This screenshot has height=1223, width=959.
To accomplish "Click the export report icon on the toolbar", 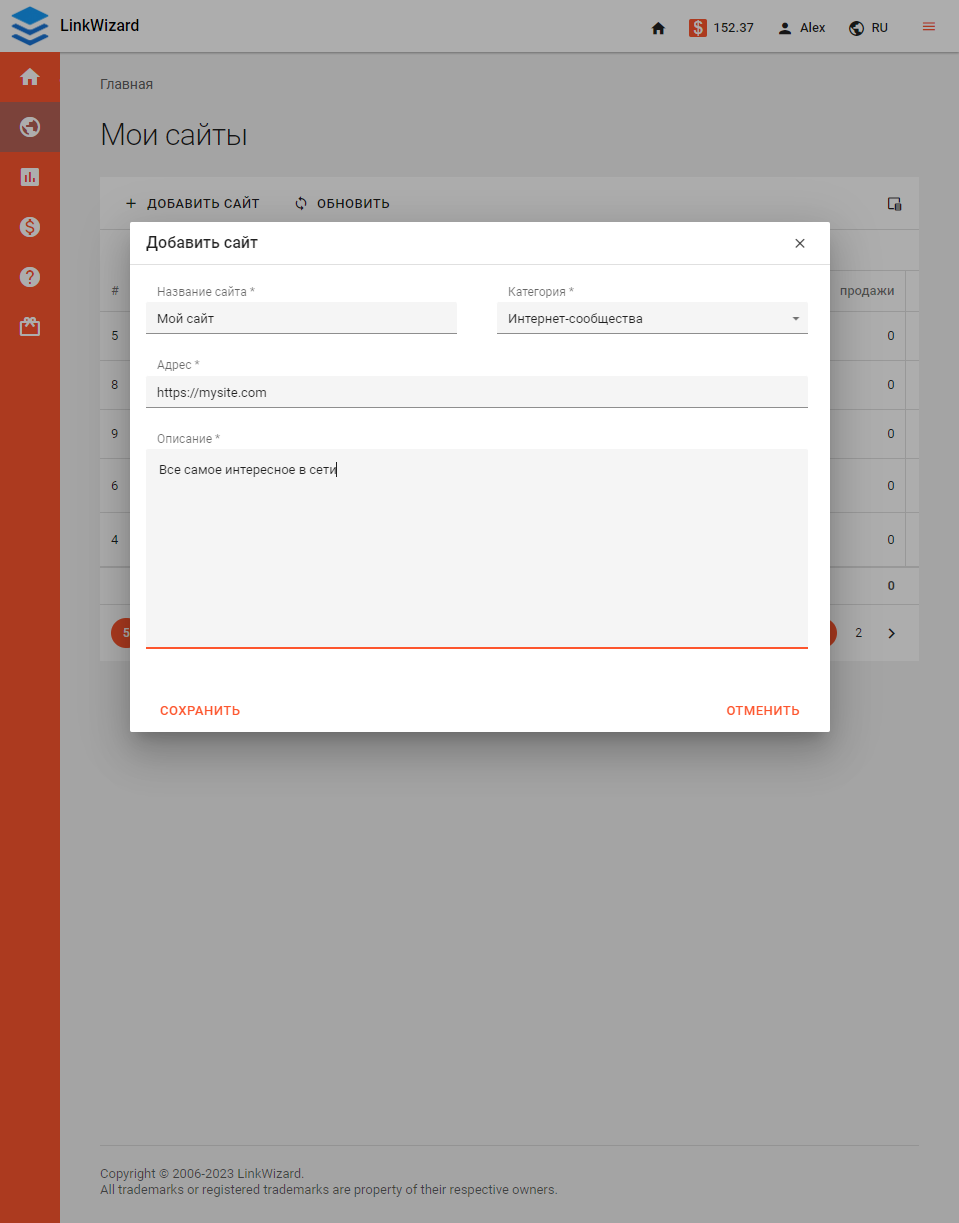I will coord(893,203).
